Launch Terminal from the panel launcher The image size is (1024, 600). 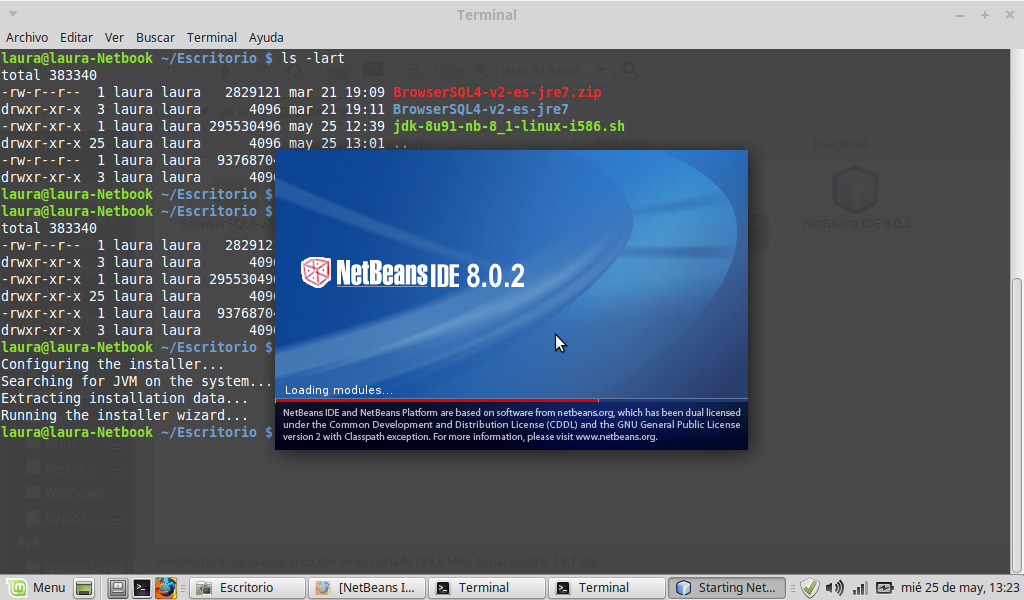142,588
